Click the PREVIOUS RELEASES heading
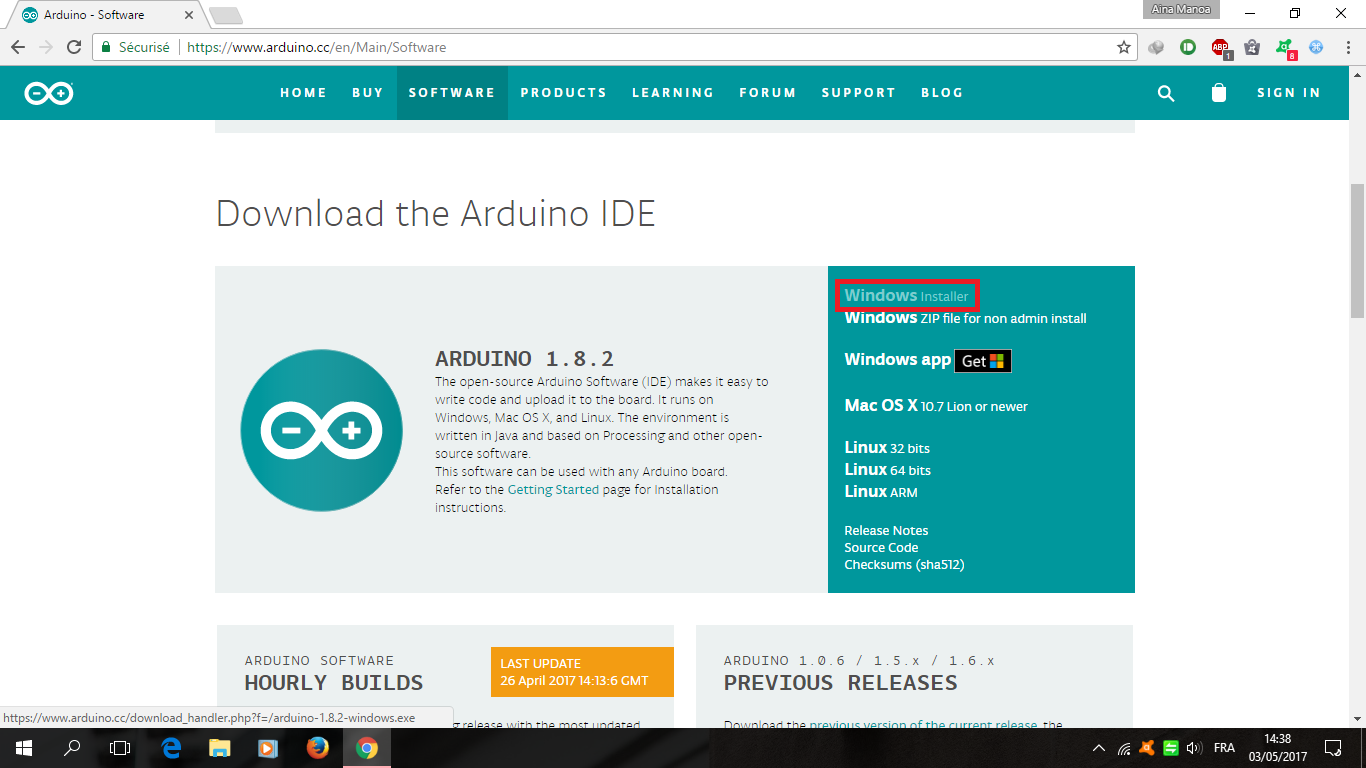This screenshot has height=768, width=1366. (841, 683)
